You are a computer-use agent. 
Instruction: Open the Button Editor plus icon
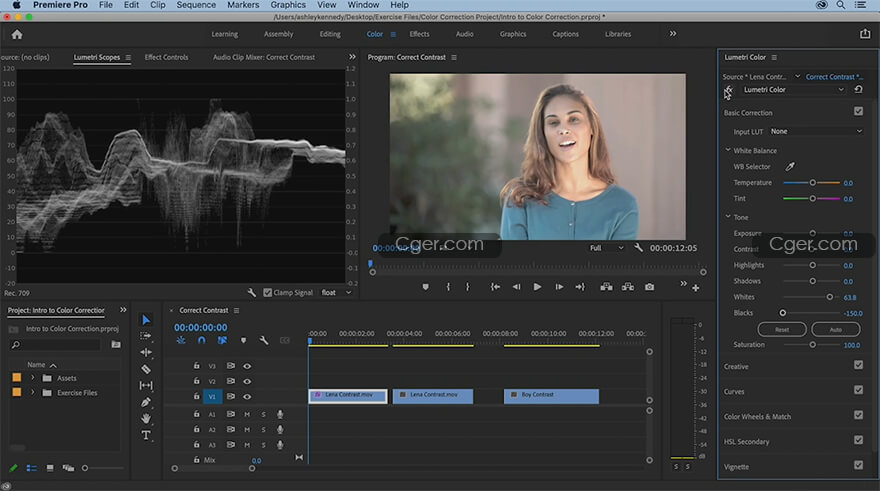click(x=695, y=288)
